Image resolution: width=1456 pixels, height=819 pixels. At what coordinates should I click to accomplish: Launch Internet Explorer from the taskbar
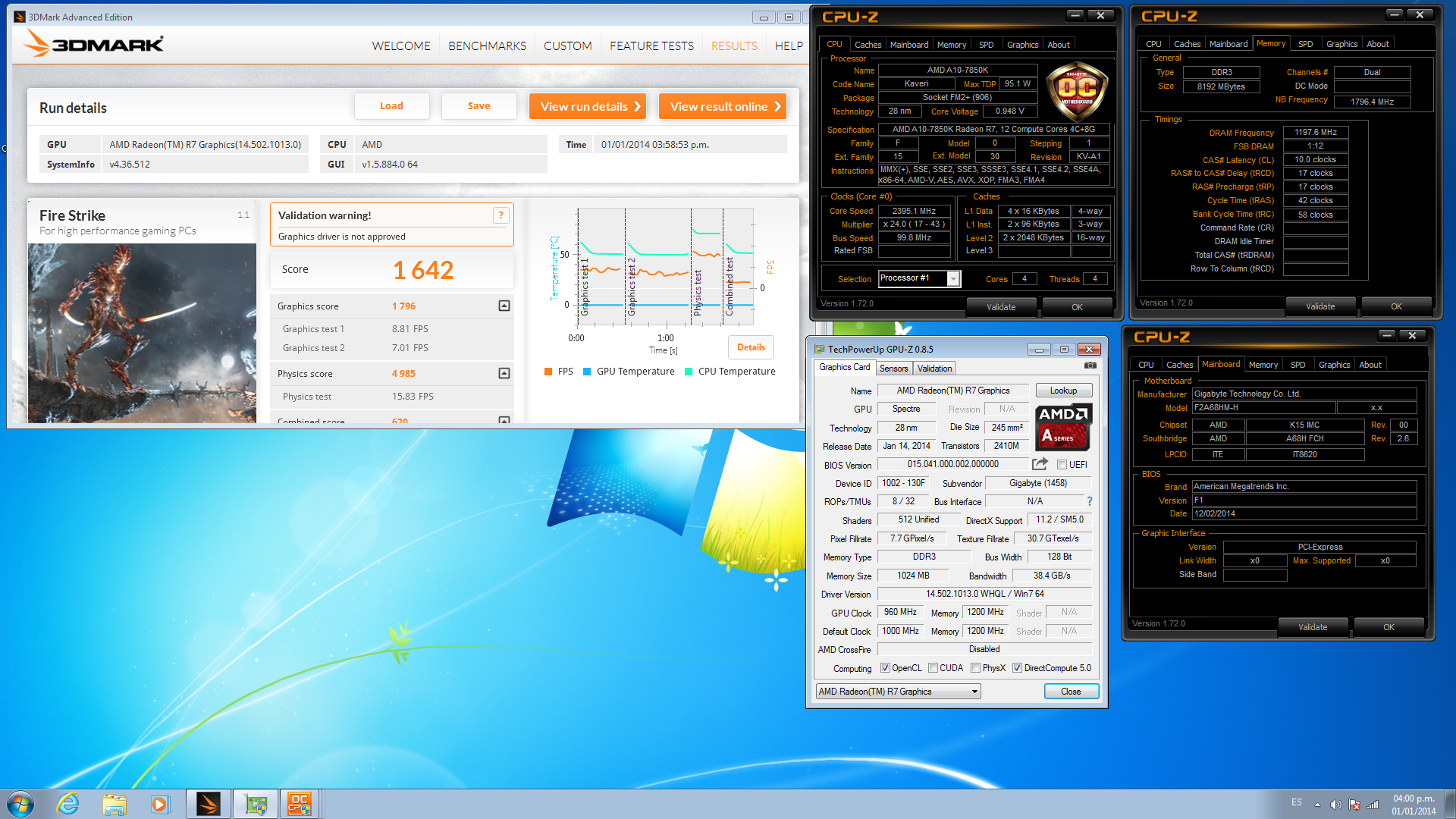tap(68, 804)
